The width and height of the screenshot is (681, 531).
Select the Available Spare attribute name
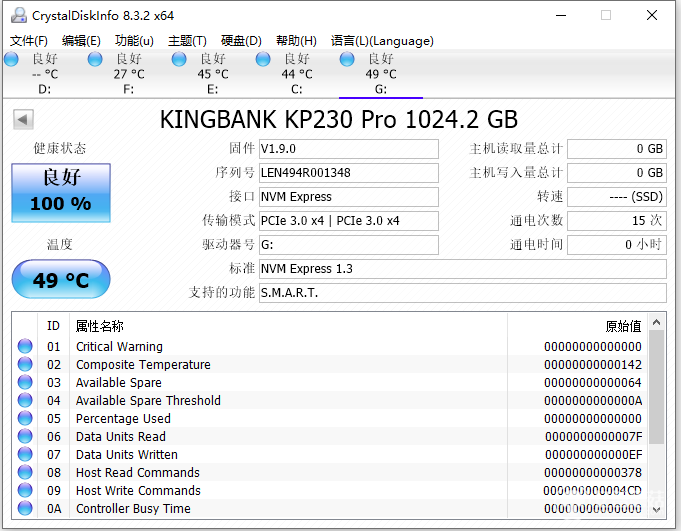(119, 383)
